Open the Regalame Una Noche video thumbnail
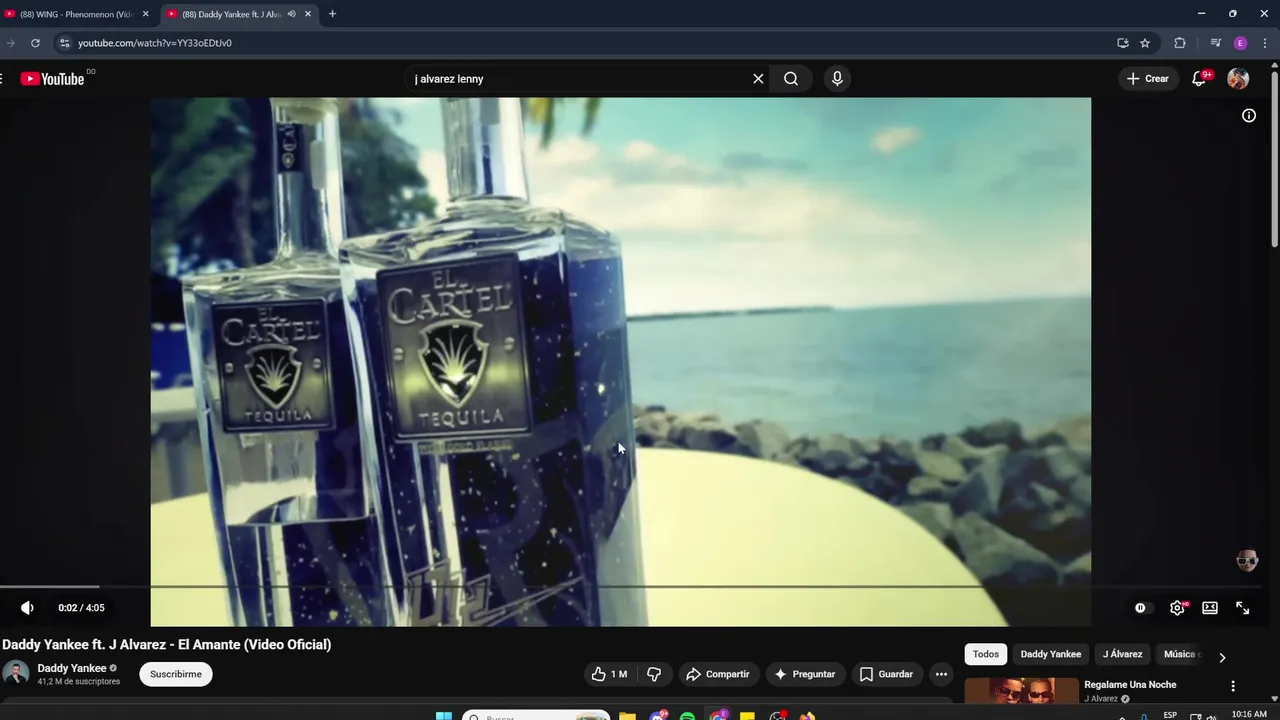 1021,692
